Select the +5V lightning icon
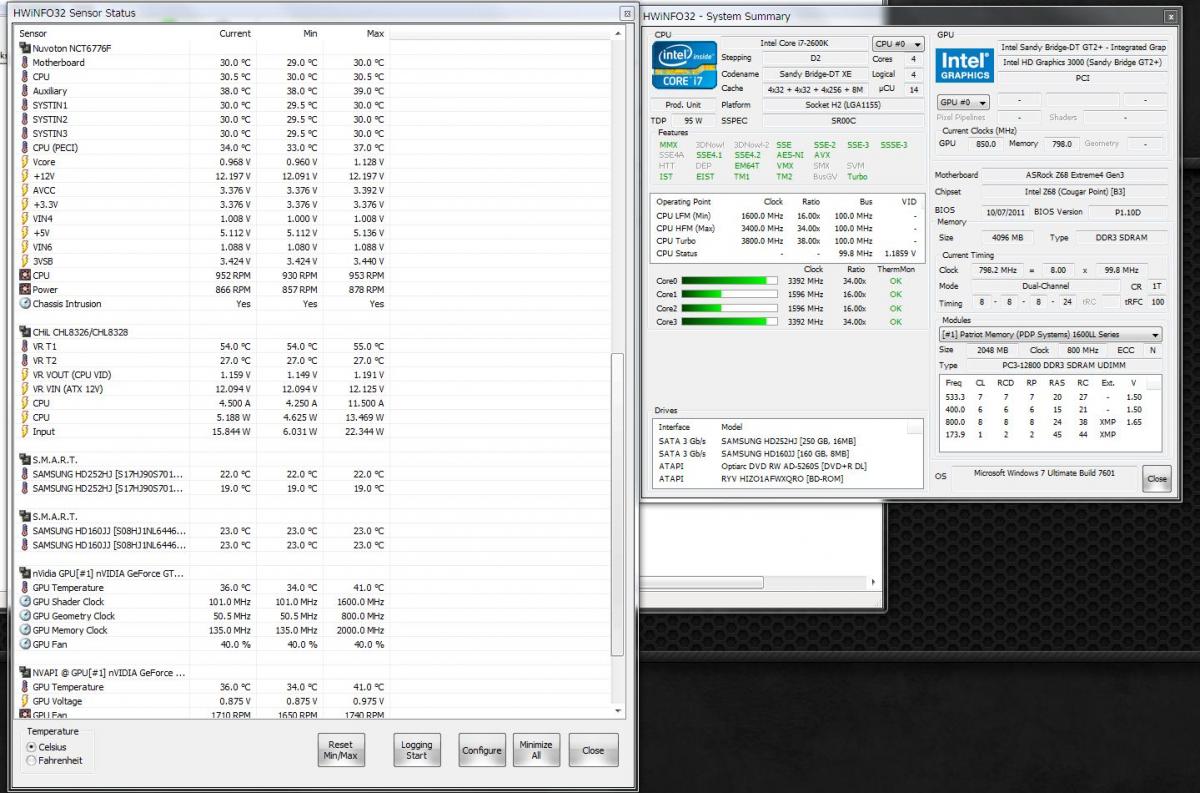 [25, 233]
